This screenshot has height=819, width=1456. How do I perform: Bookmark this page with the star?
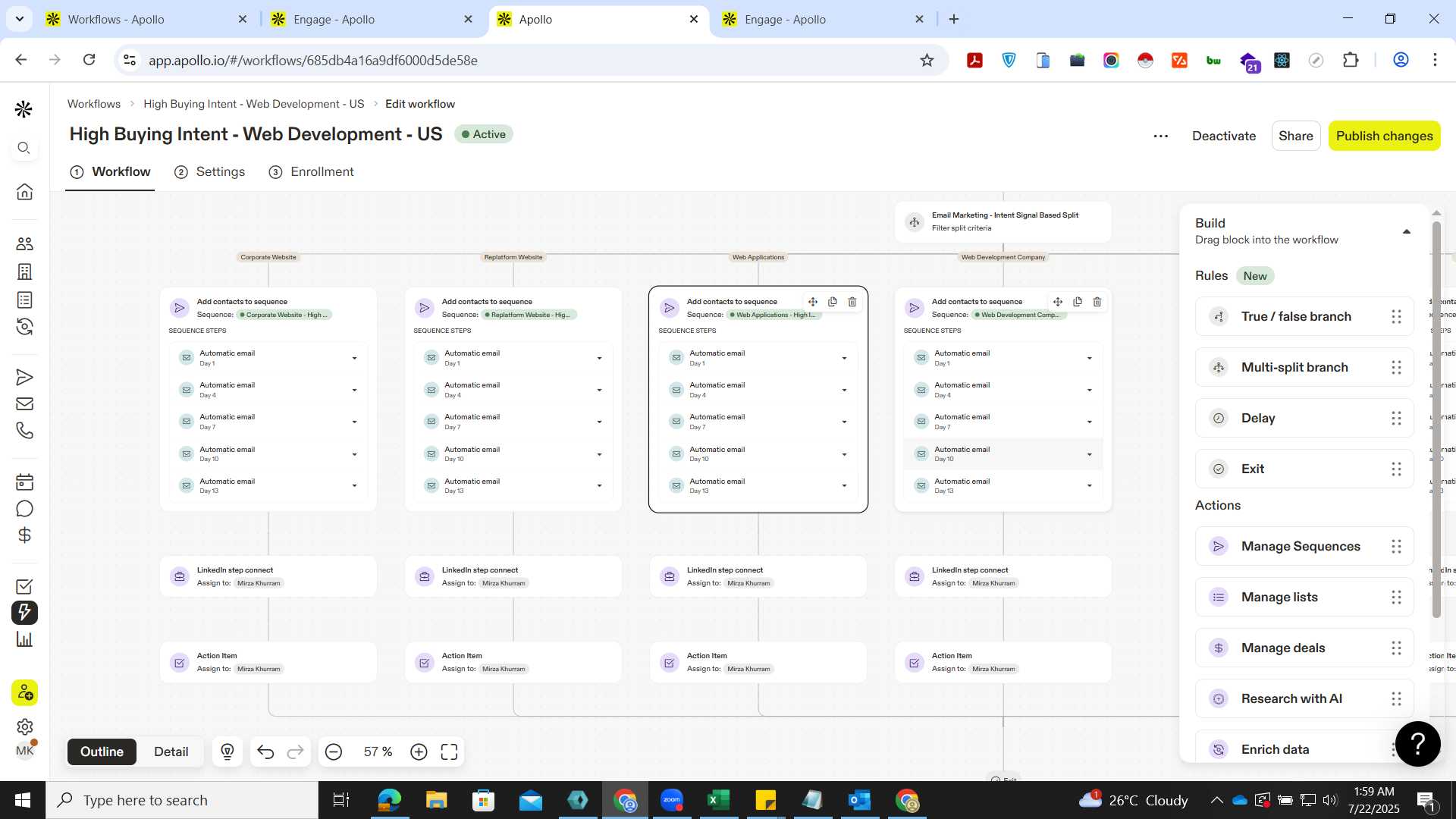pos(927,60)
